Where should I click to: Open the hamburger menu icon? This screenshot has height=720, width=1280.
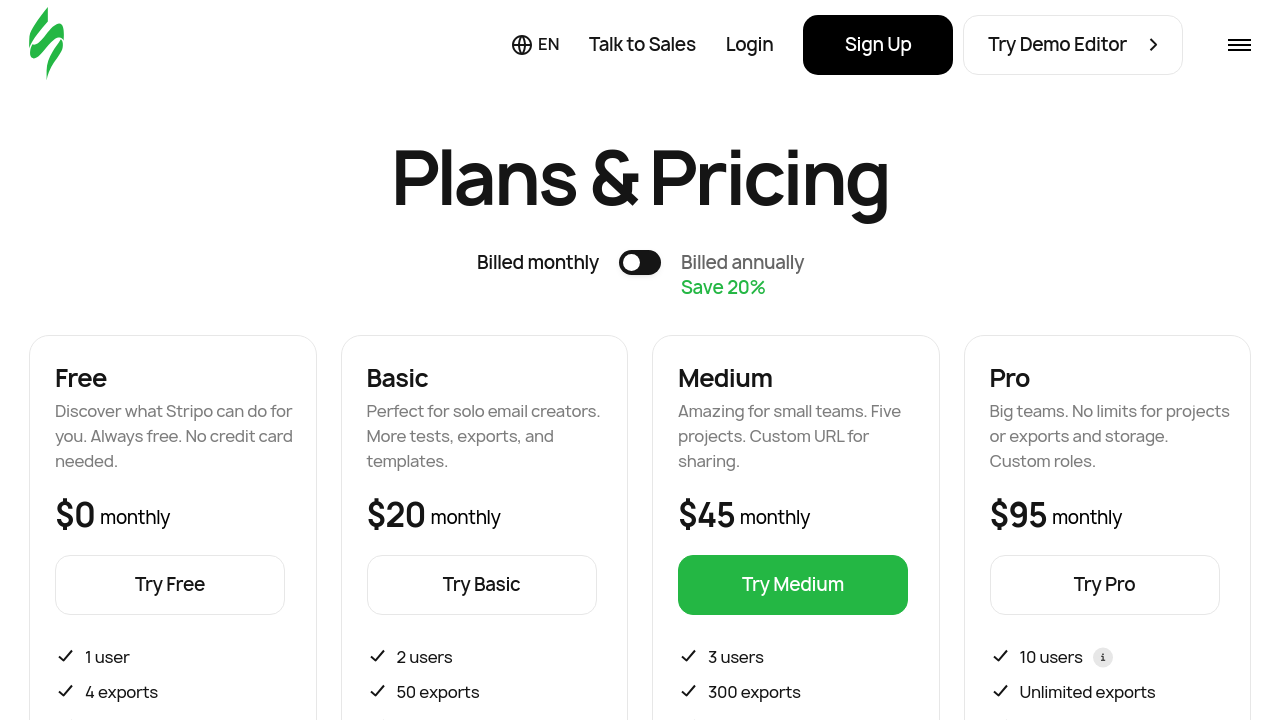[1239, 45]
